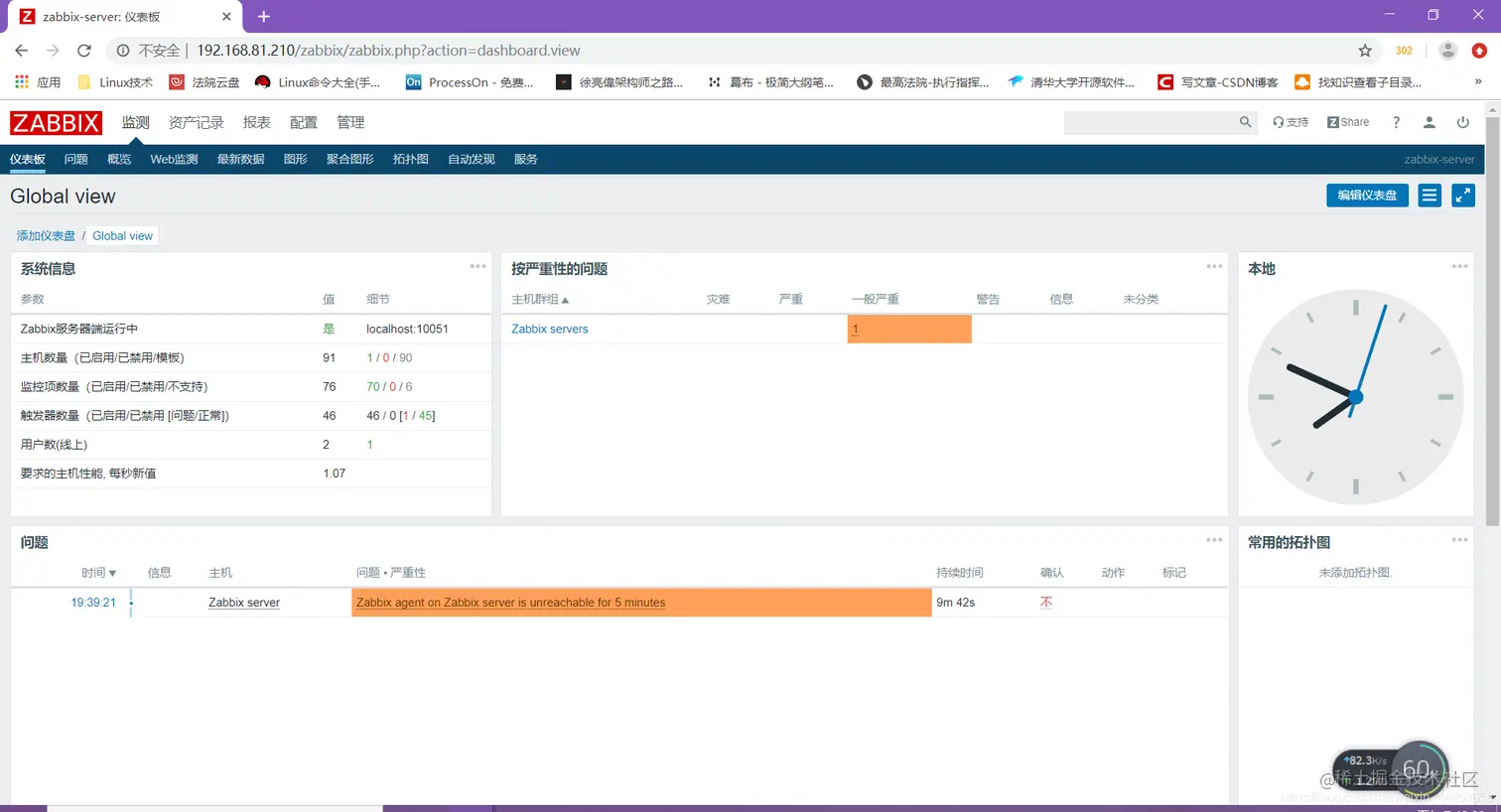Toggle fullscreen kiosk mode button
This screenshot has height=812, width=1501.
coord(1463,196)
